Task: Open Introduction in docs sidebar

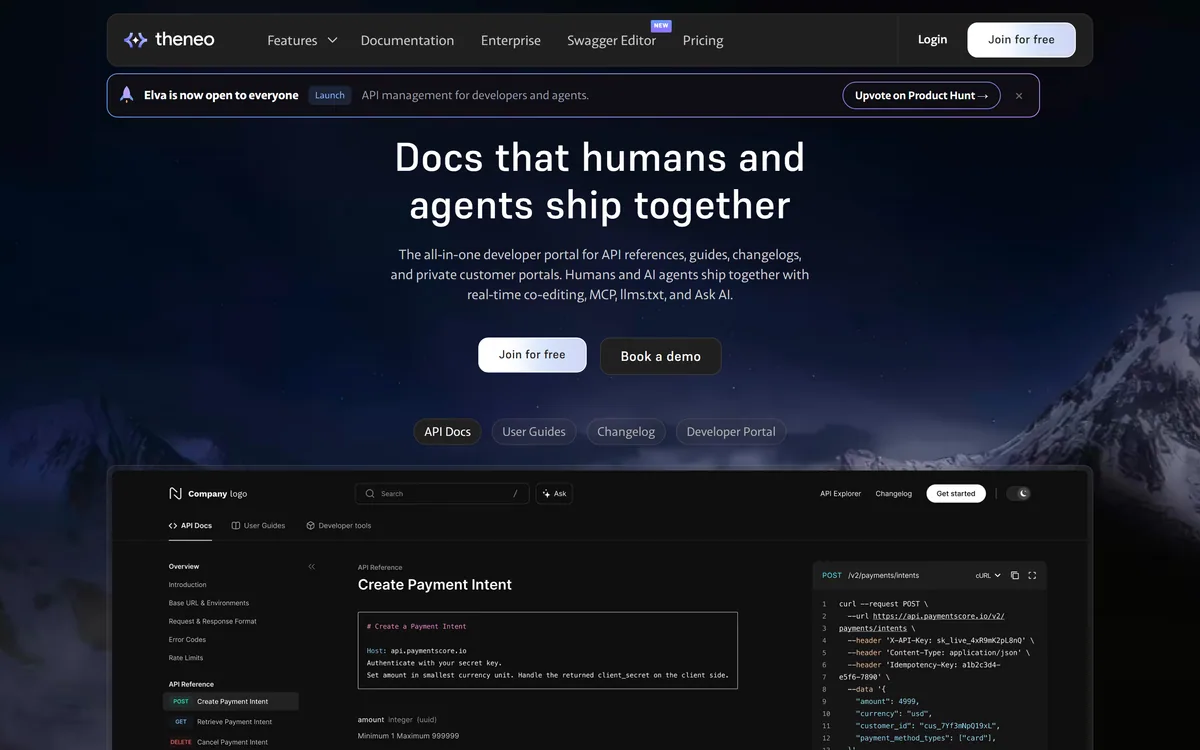Action: 188,585
